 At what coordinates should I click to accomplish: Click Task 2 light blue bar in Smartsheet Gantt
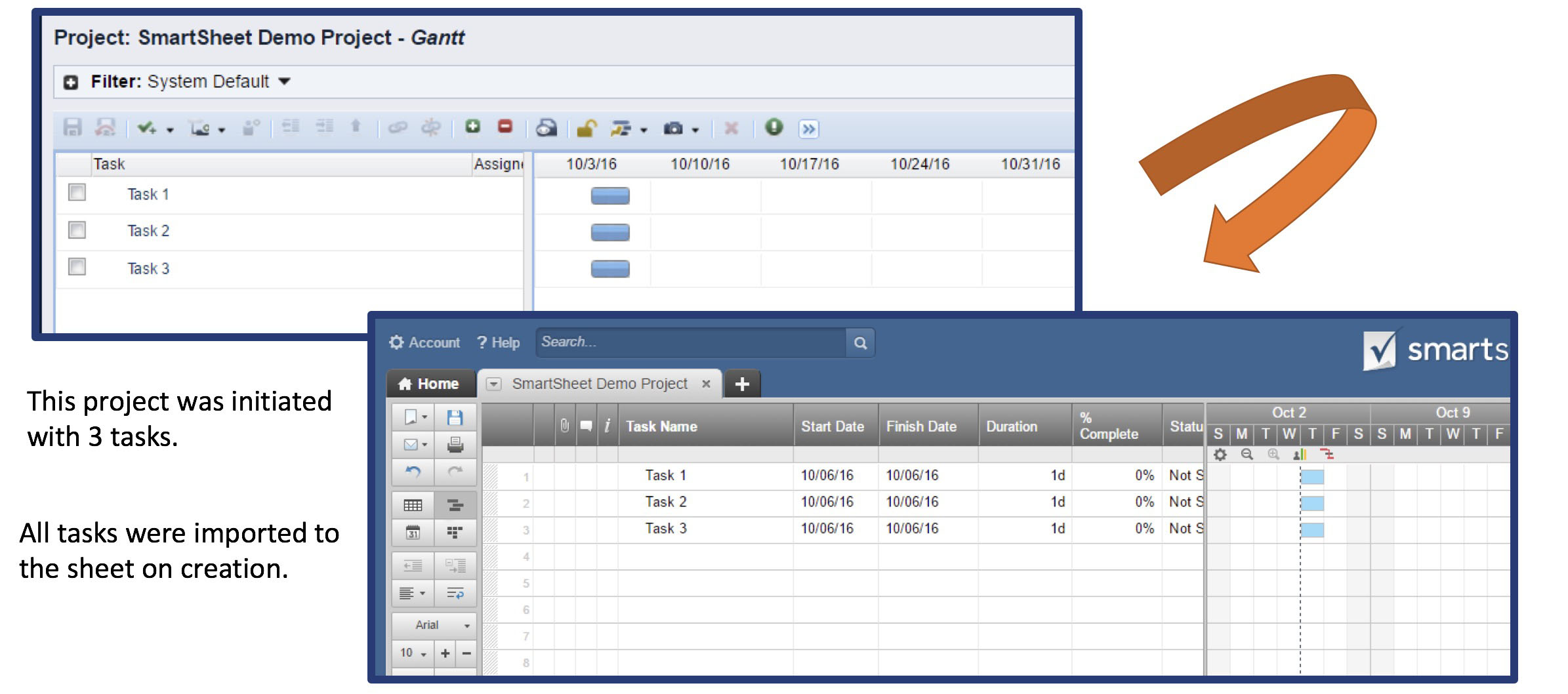1312,503
